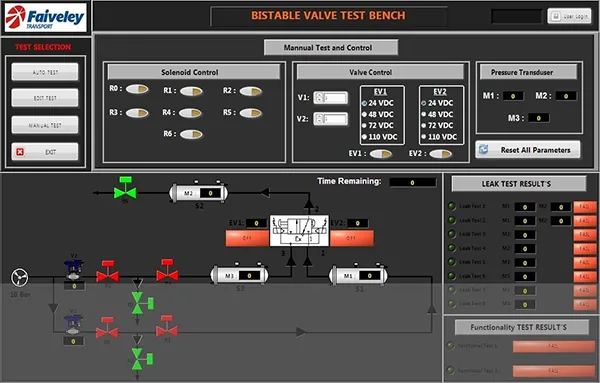Image resolution: width=600 pixels, height=383 pixels.
Task: Click the User Login button
Action: tap(569, 16)
